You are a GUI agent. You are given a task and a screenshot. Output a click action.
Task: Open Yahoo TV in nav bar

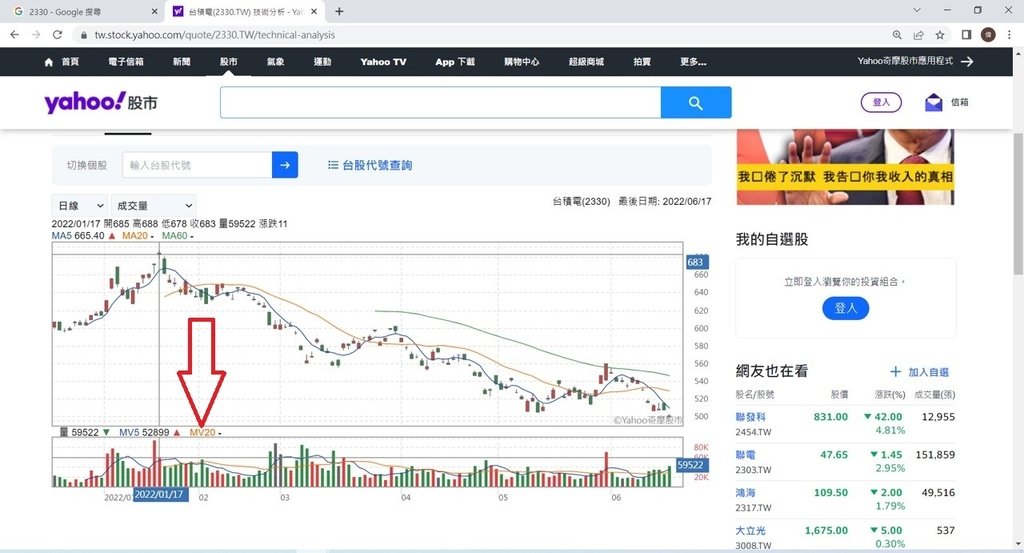(383, 62)
